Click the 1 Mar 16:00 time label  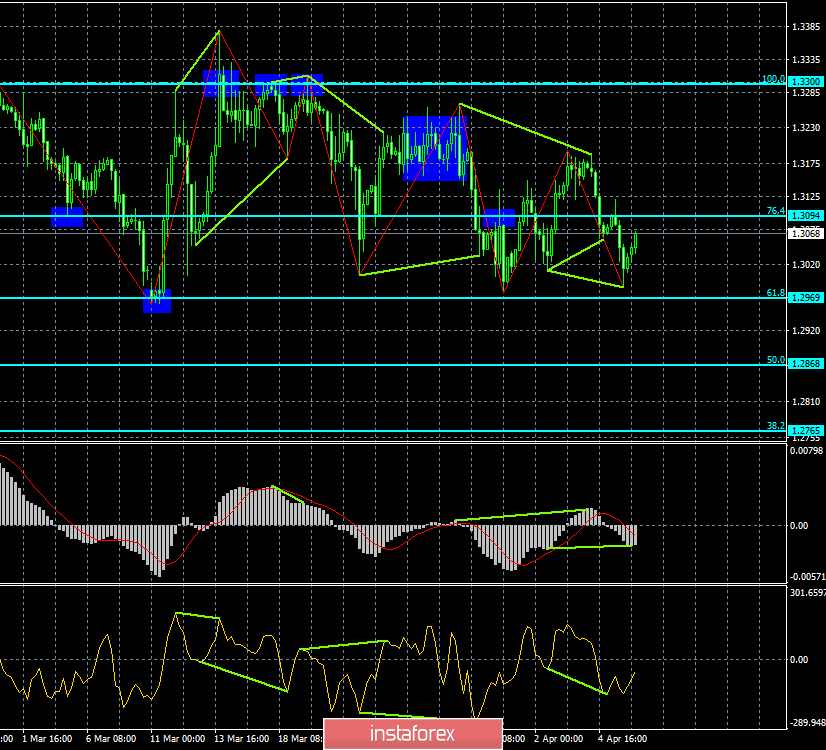coord(47,738)
